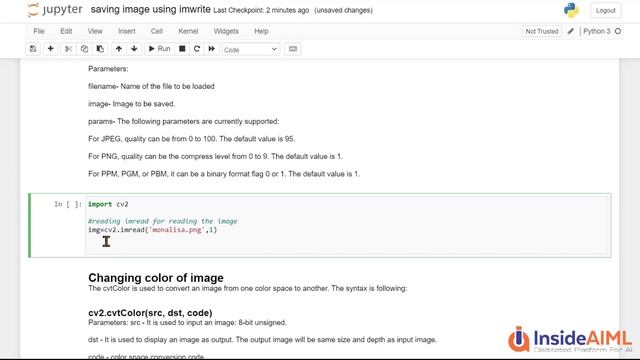Rename notebook title saving image using imwrite
This screenshot has height=360, width=640.
[x=151, y=9]
